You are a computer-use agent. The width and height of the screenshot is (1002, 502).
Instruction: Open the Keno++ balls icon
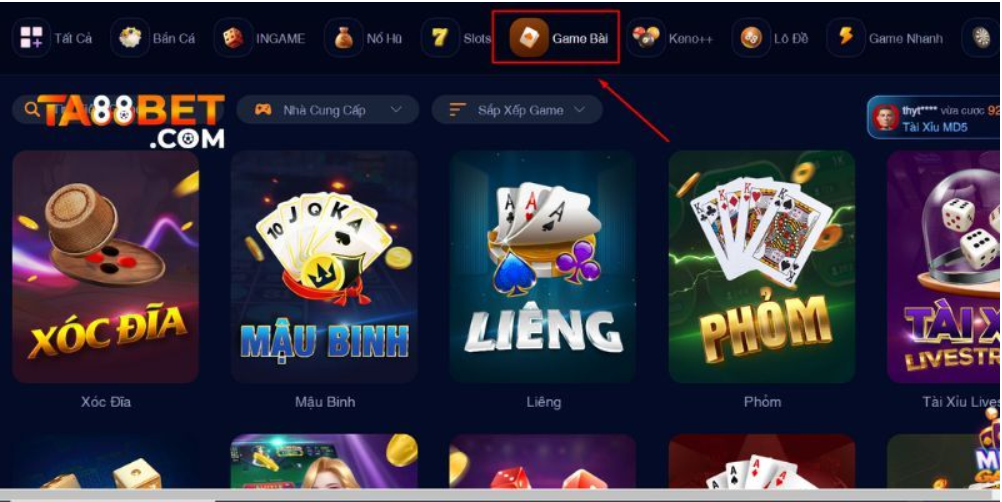coord(646,38)
